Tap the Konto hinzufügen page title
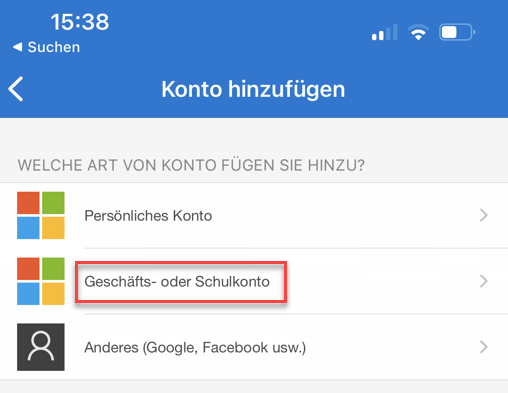Image resolution: width=508 pixels, height=393 pixels. [x=253, y=89]
